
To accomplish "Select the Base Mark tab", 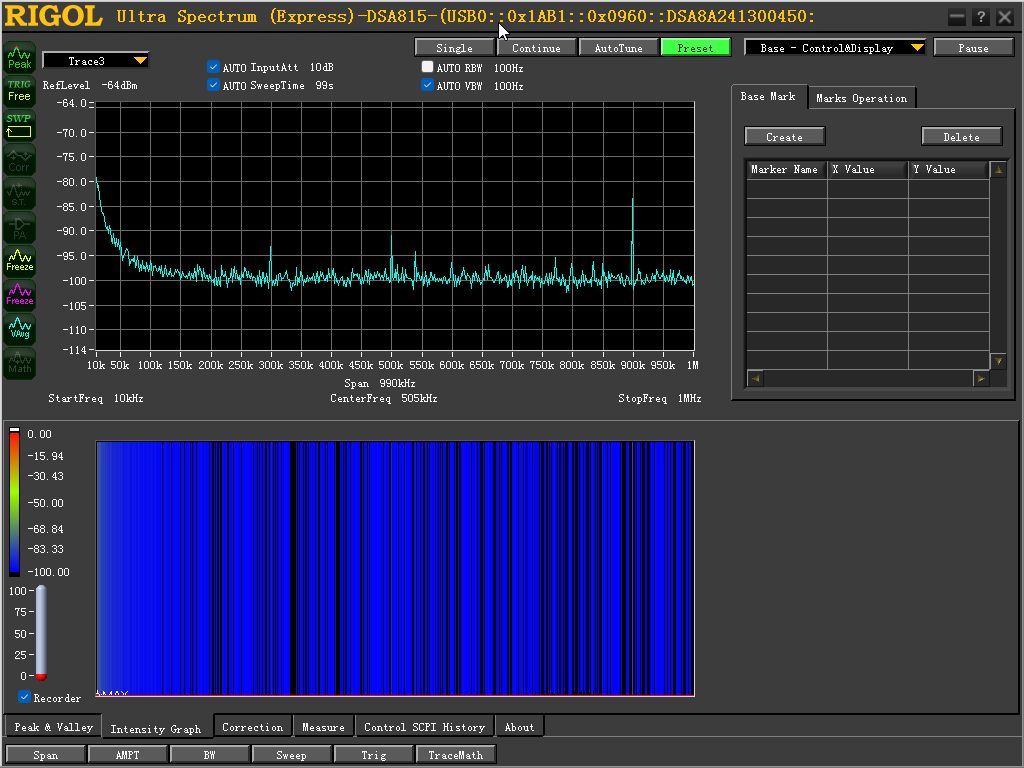I will click(x=768, y=96).
